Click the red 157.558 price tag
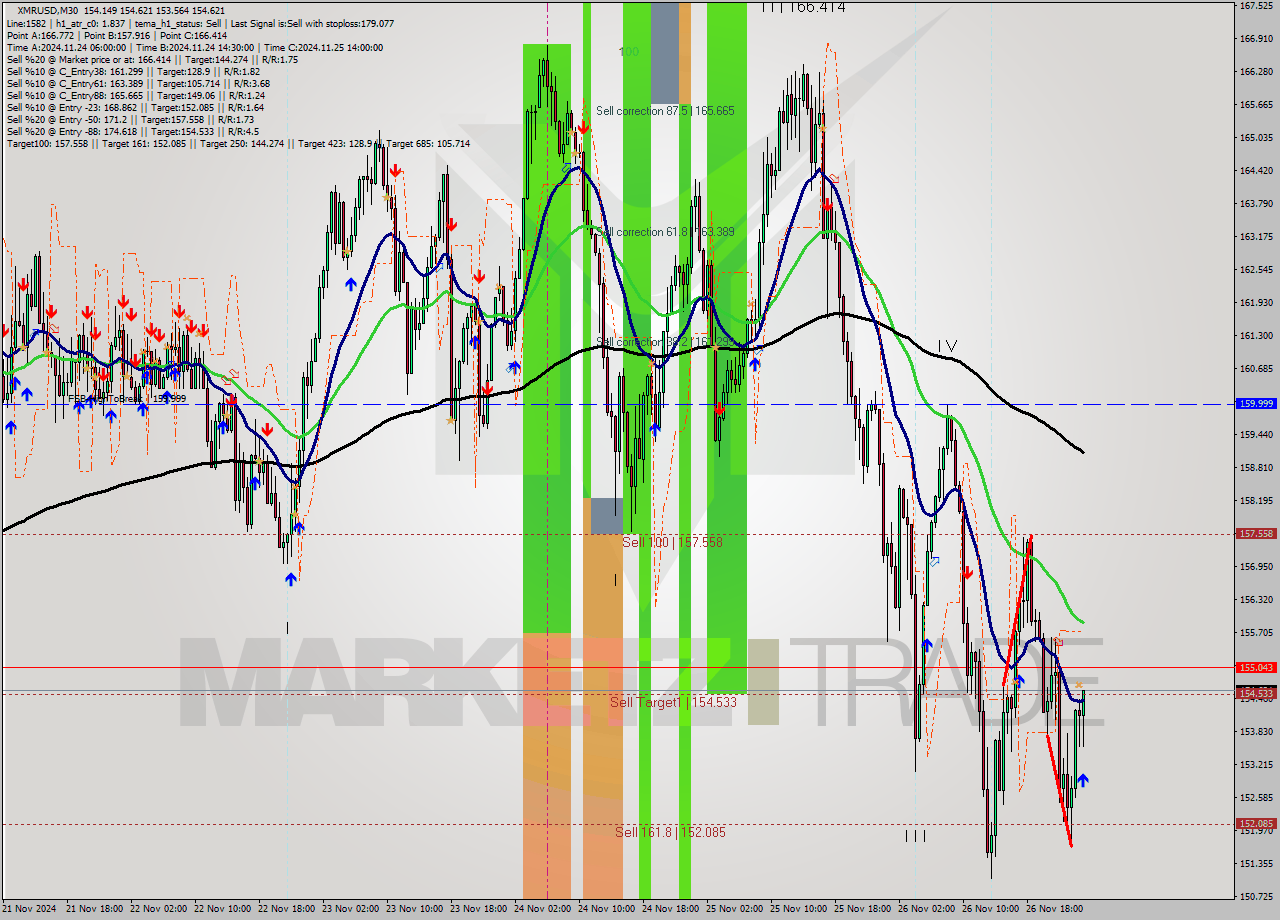 pyautogui.click(x=1256, y=534)
